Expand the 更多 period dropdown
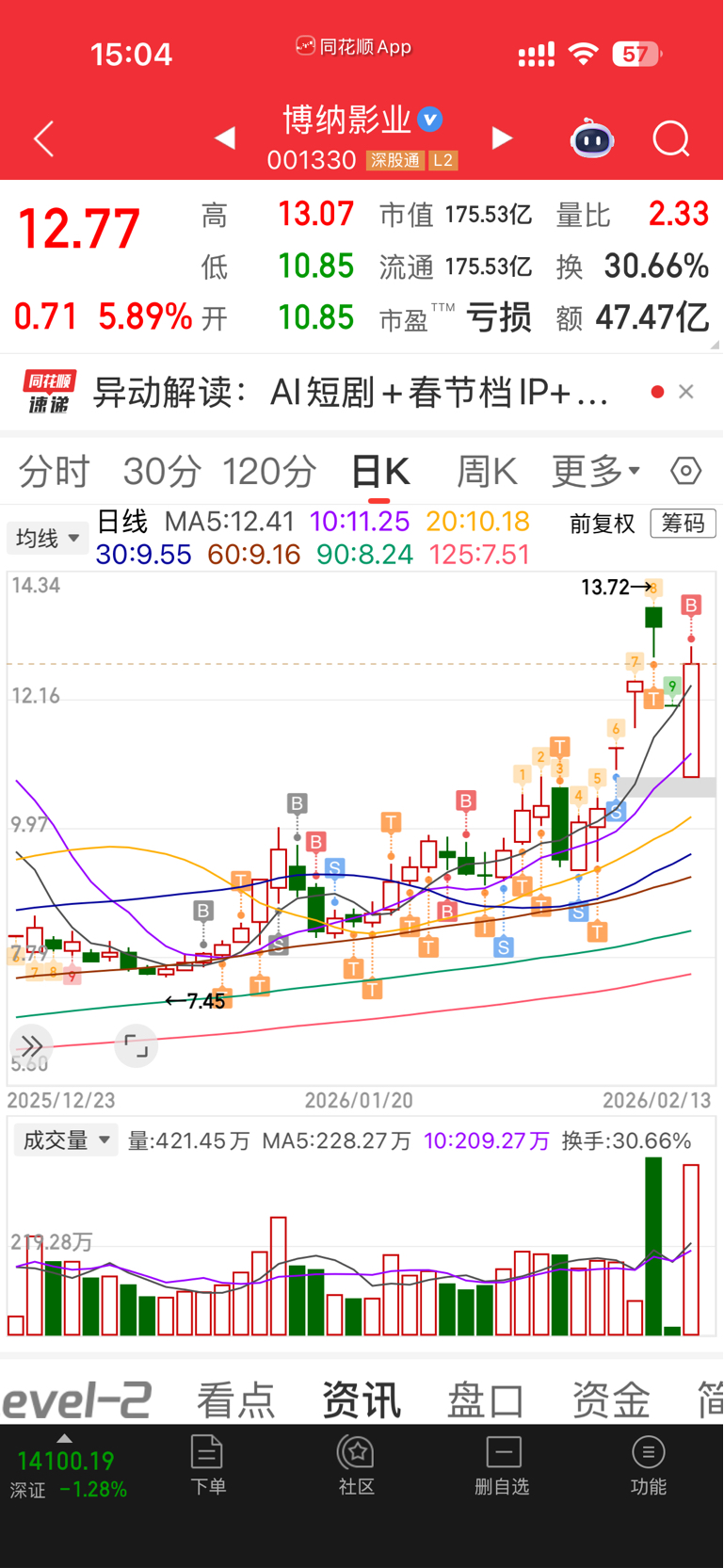The image size is (724, 1568). pos(595,471)
